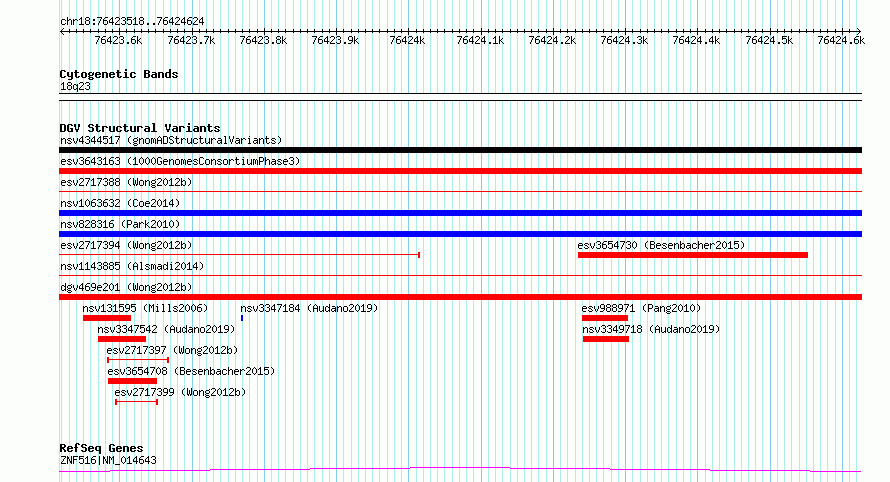The height and width of the screenshot is (482, 890).
Task: Click the red bar of esv3643163
Action: (x=460, y=171)
